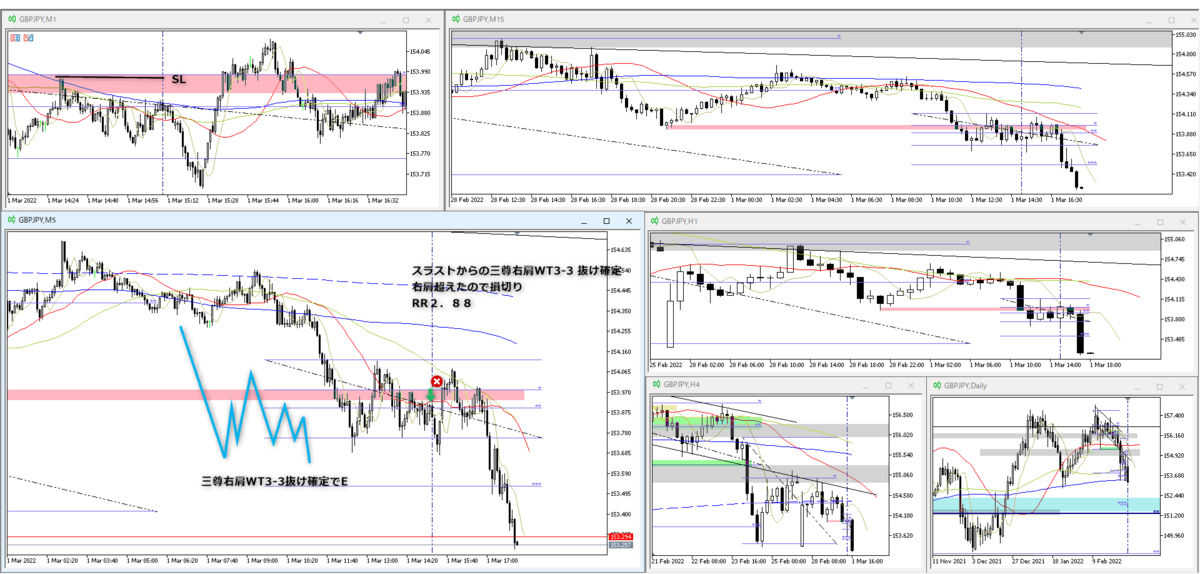Maximize the GBPJPY,M1 chart window

[x=406, y=19]
